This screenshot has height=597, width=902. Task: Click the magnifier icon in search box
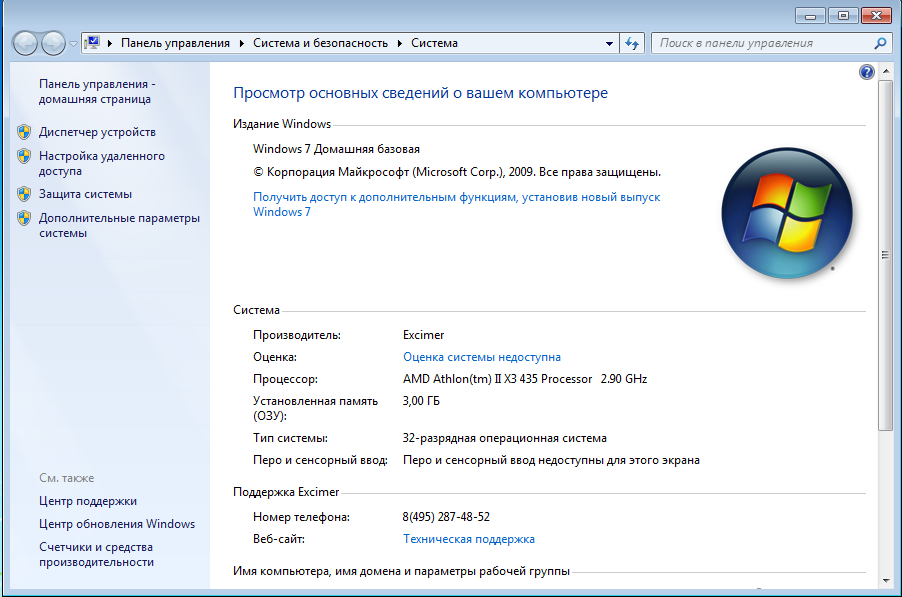(x=880, y=43)
